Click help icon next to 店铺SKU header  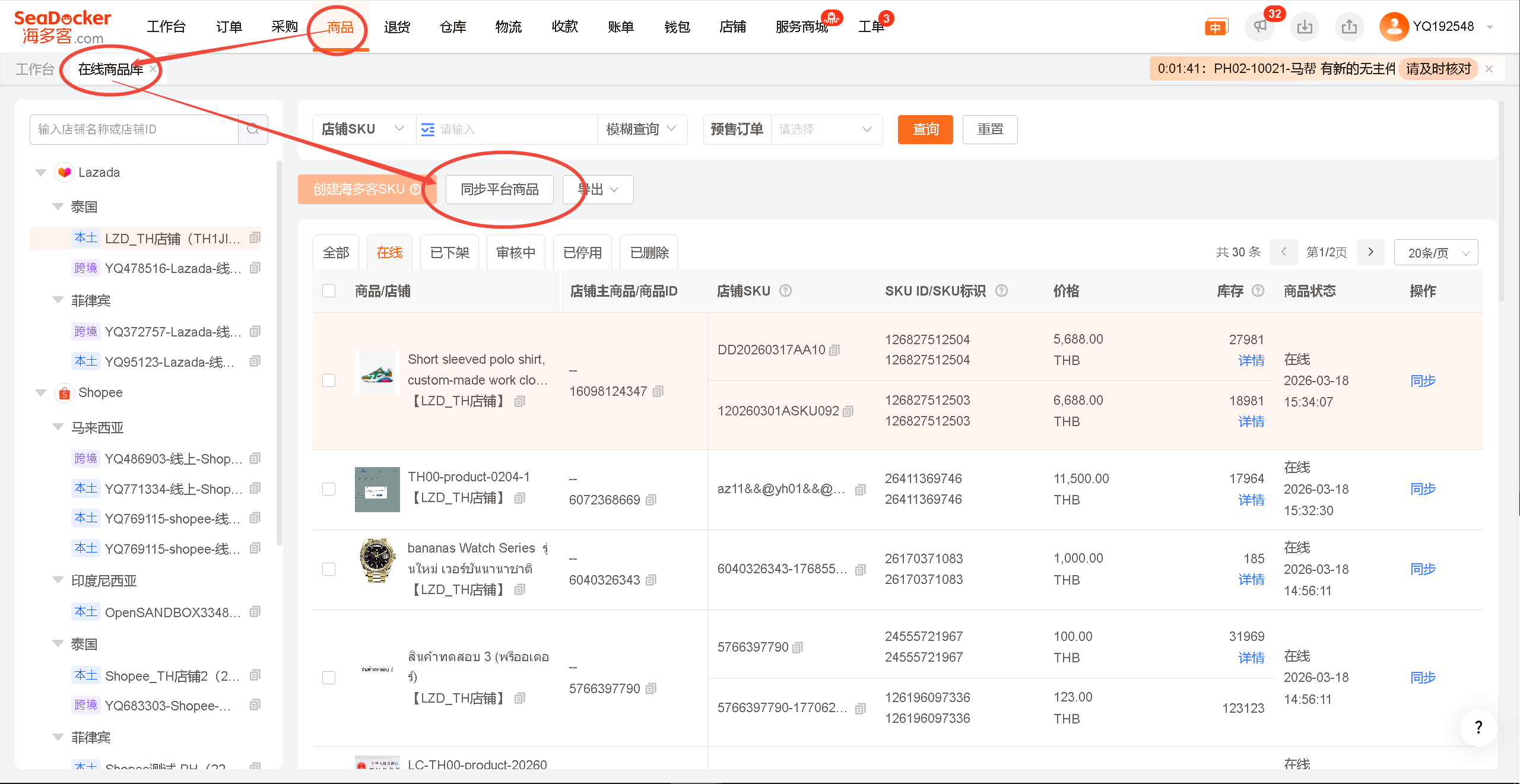(x=785, y=291)
